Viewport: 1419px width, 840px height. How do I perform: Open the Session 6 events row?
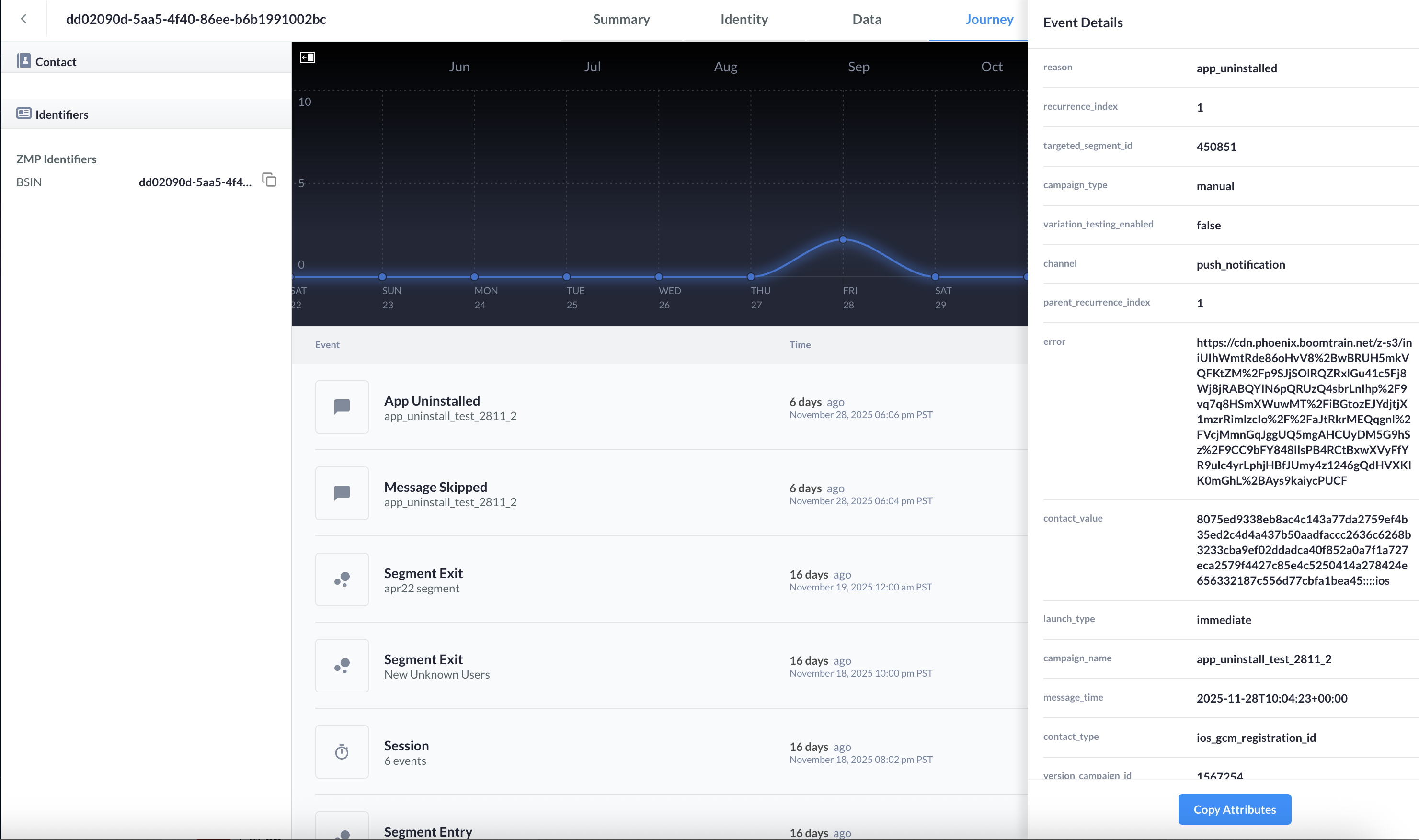[672, 752]
